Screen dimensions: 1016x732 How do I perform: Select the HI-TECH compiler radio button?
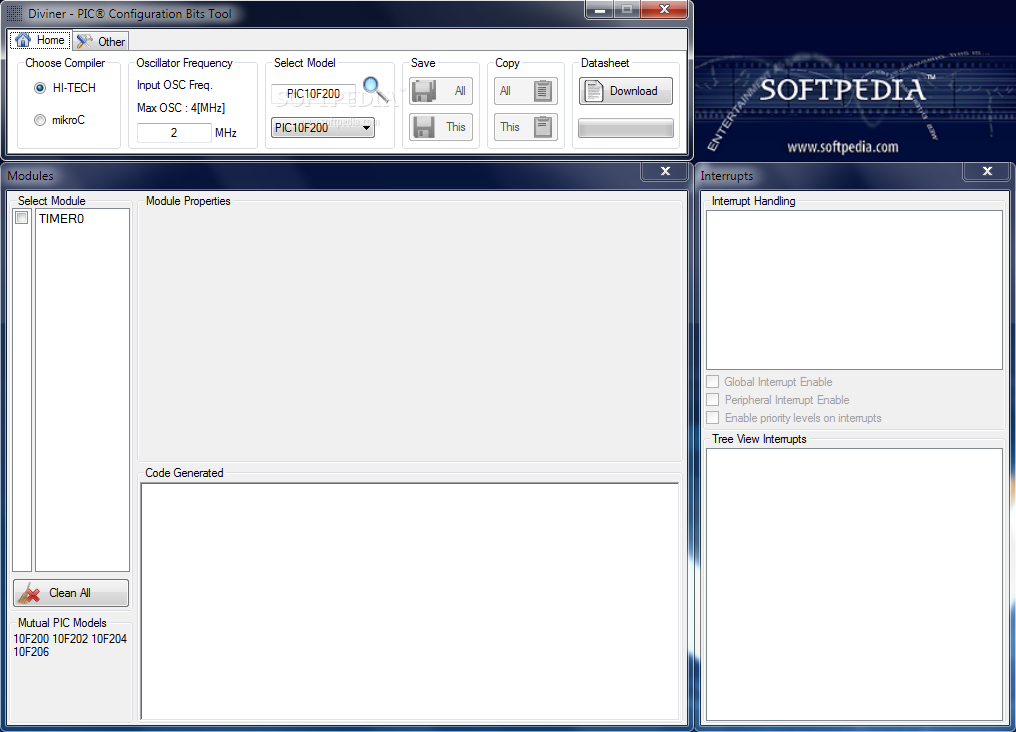pyautogui.click(x=40, y=87)
